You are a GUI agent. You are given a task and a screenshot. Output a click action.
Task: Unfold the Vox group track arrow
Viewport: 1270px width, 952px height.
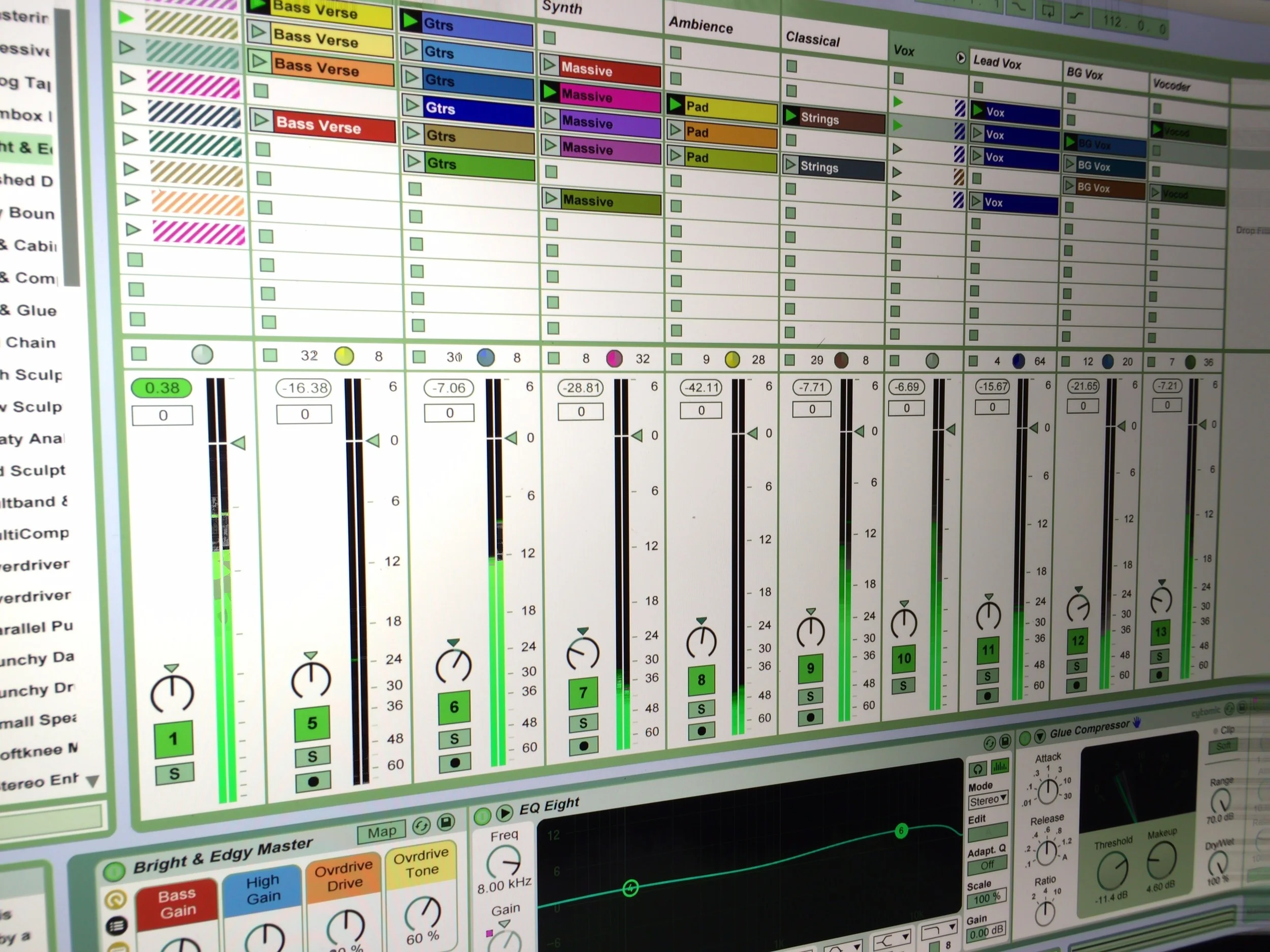point(961,57)
